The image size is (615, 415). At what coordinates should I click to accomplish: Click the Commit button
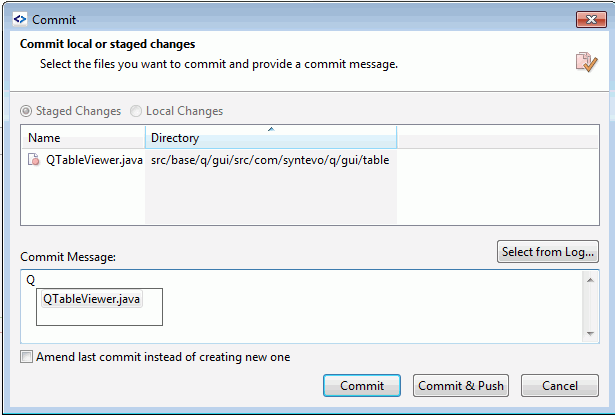pyautogui.click(x=362, y=386)
